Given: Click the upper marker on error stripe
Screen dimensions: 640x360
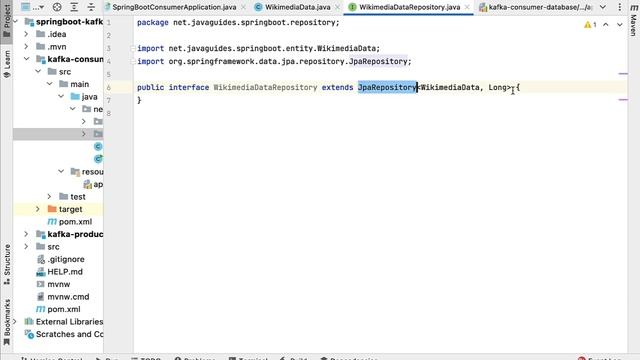Looking at the screenshot, I should point(623,74).
